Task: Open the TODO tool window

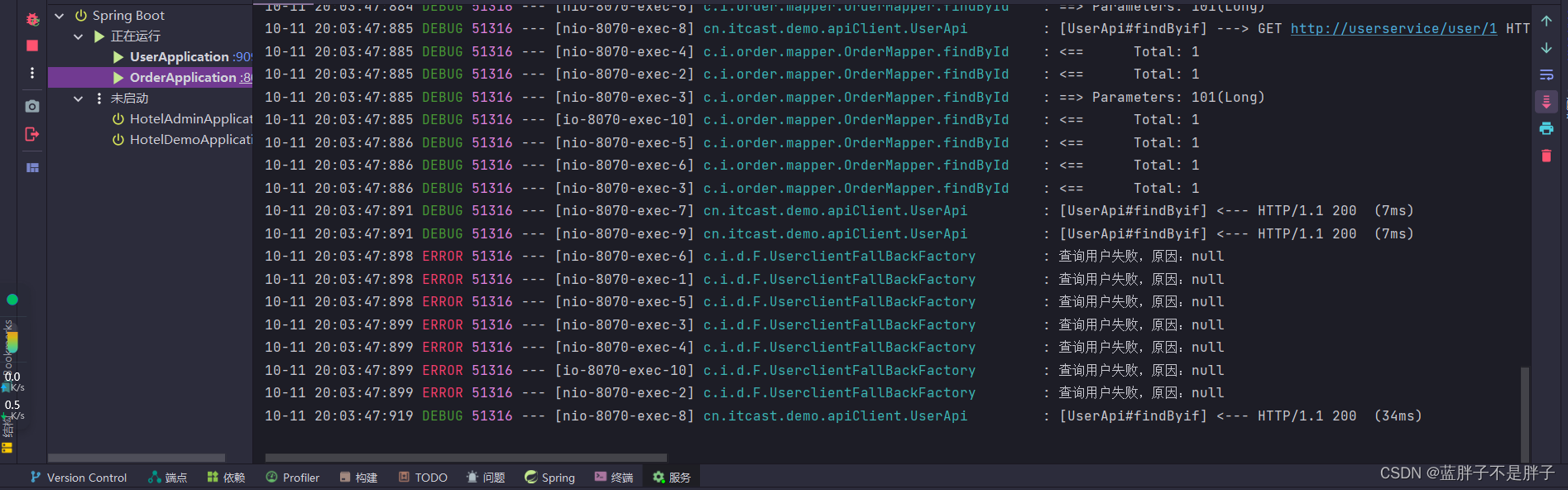Action: pos(423,478)
